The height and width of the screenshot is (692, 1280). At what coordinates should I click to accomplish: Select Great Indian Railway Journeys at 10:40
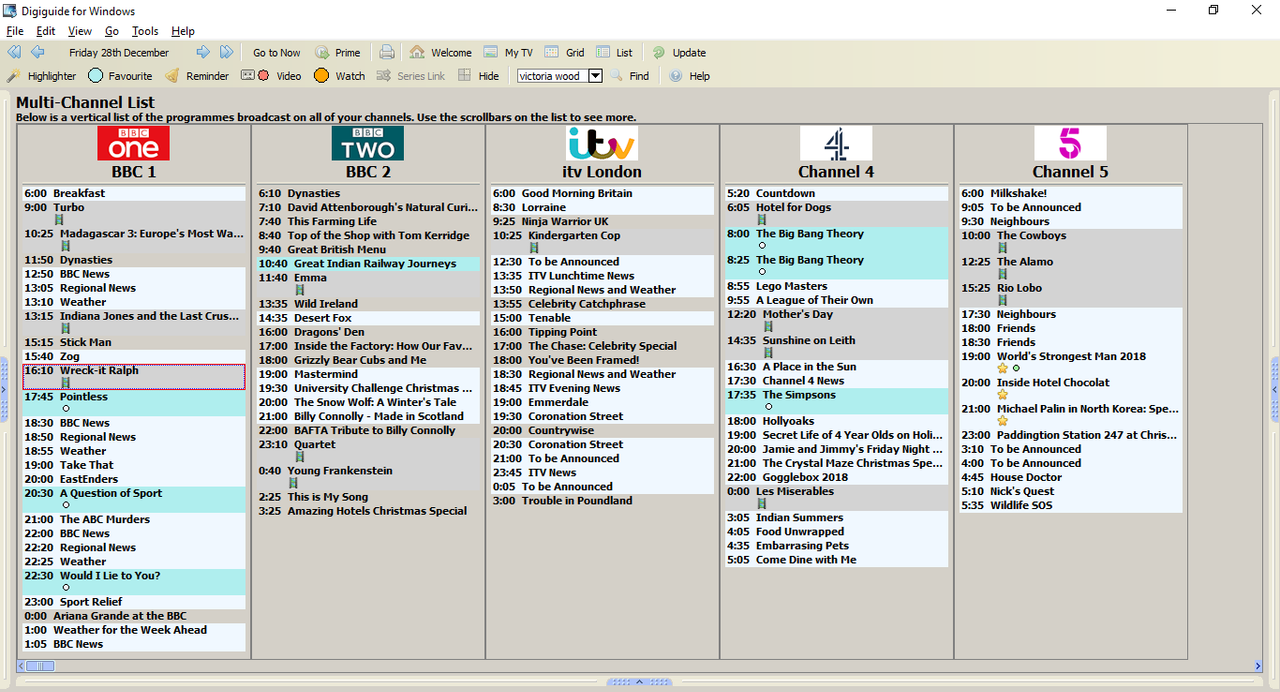click(368, 264)
